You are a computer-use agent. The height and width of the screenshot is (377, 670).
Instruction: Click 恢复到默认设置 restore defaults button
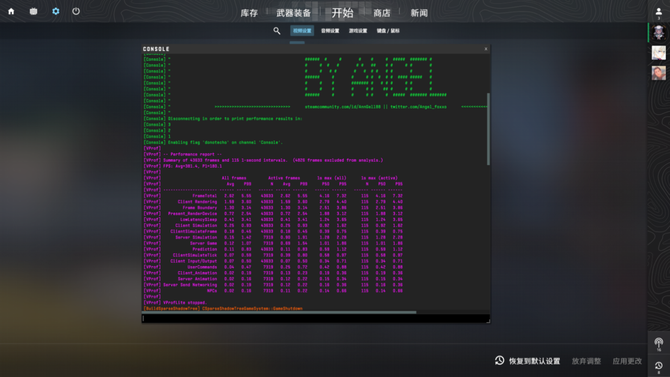click(528, 361)
